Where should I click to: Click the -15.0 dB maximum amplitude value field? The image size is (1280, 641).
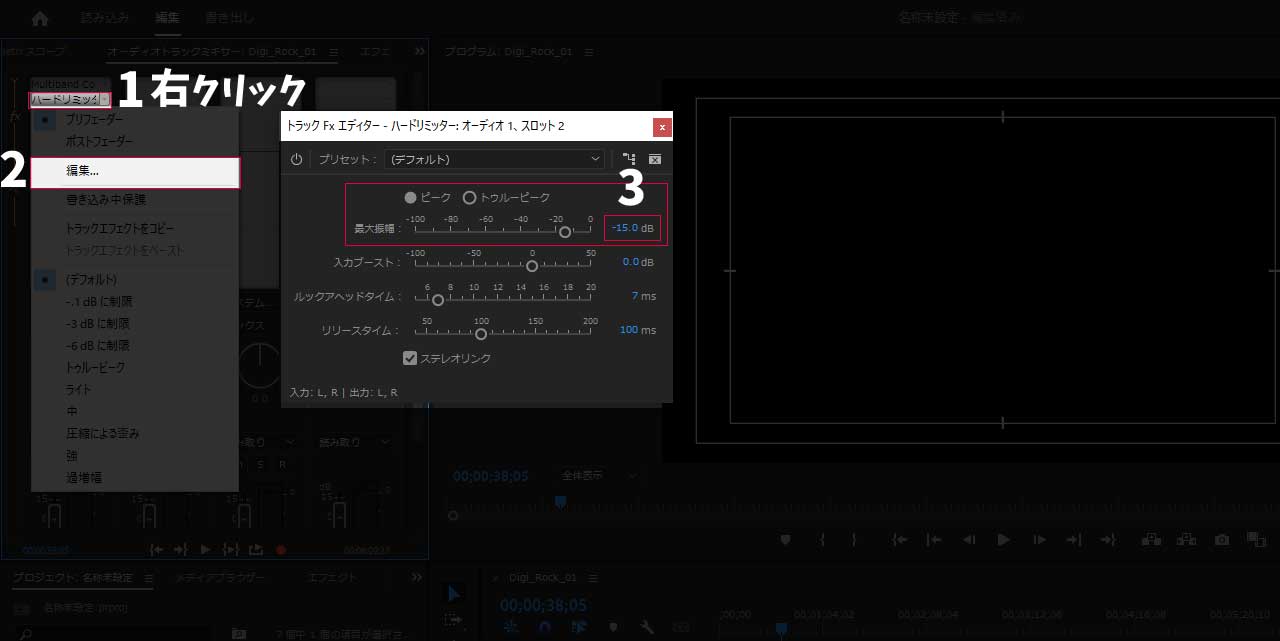click(632, 228)
